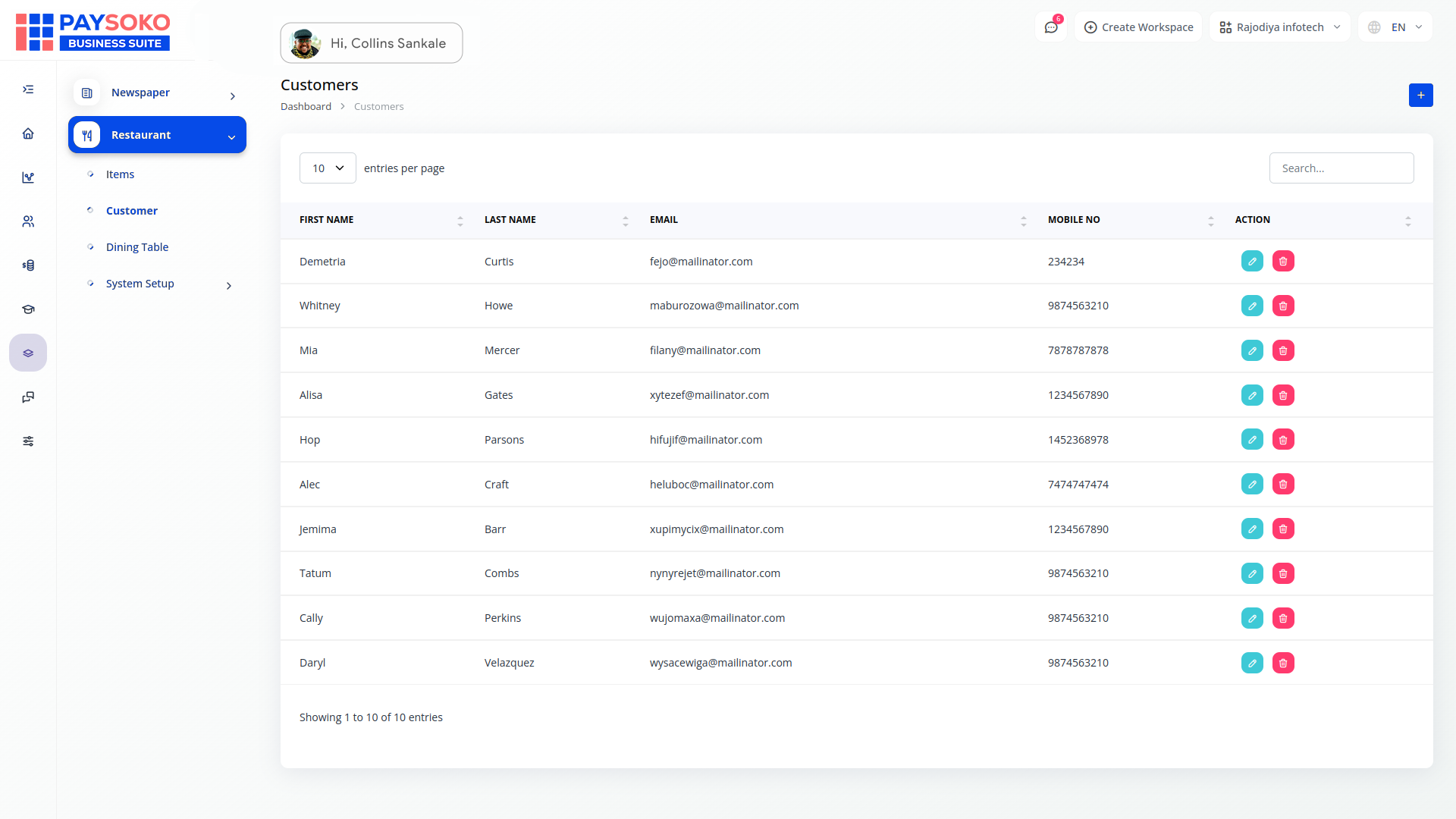Click the Create Workspace button
The height and width of the screenshot is (819, 1456).
pos(1138,27)
